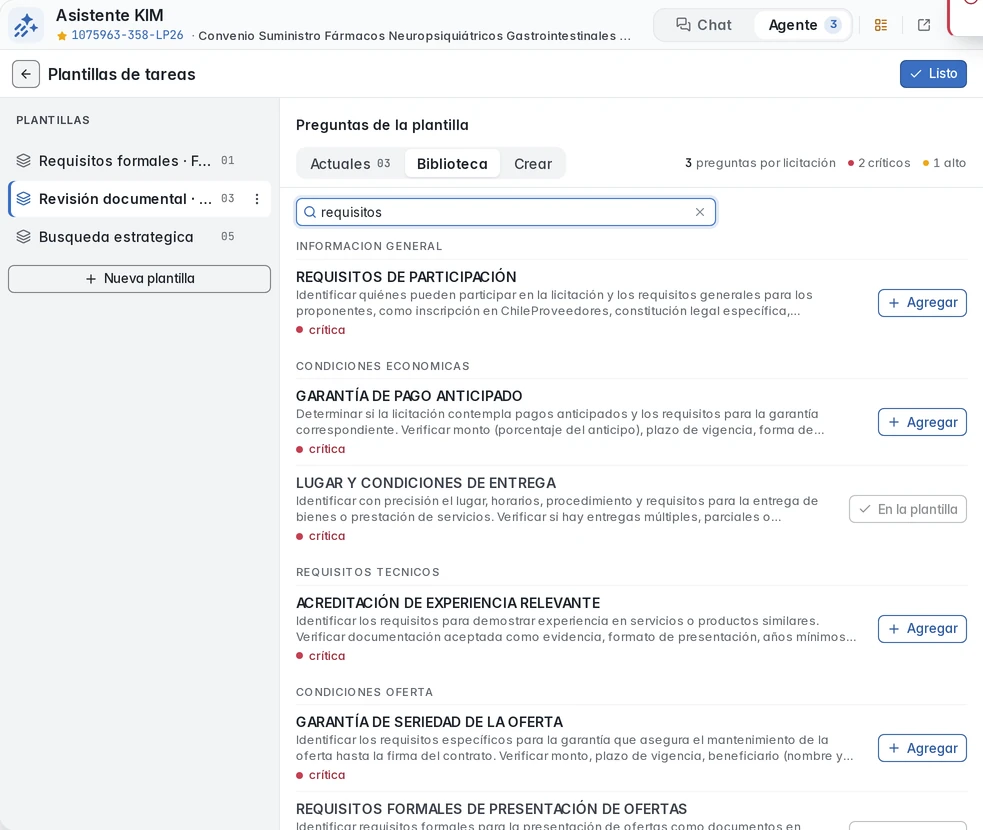
Task: Open the three-dot menu for Revisión documental
Action: (256, 199)
